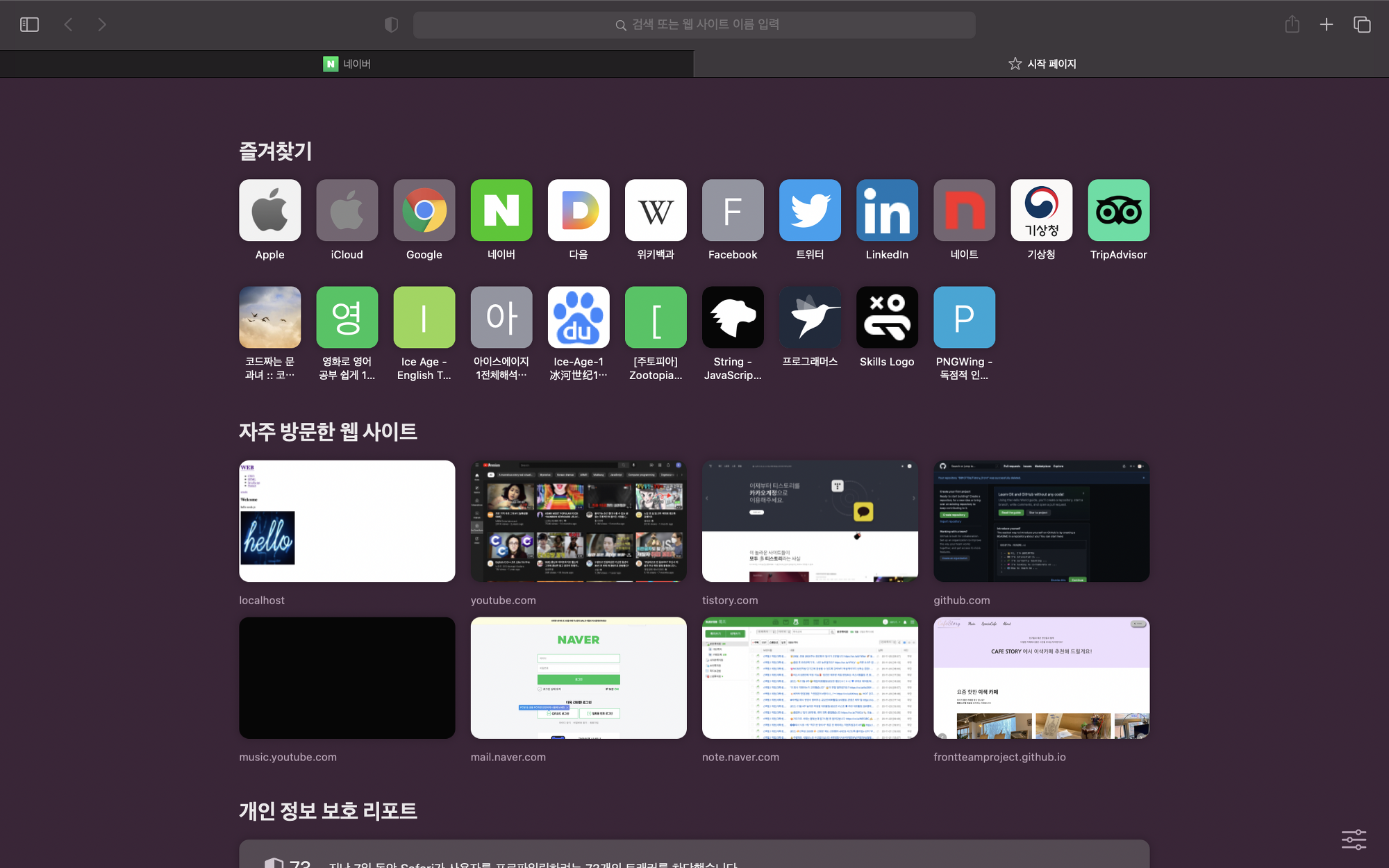Open the Baidu Ice-Age-1 favorite
The width and height of the screenshot is (1389, 868).
(x=578, y=317)
